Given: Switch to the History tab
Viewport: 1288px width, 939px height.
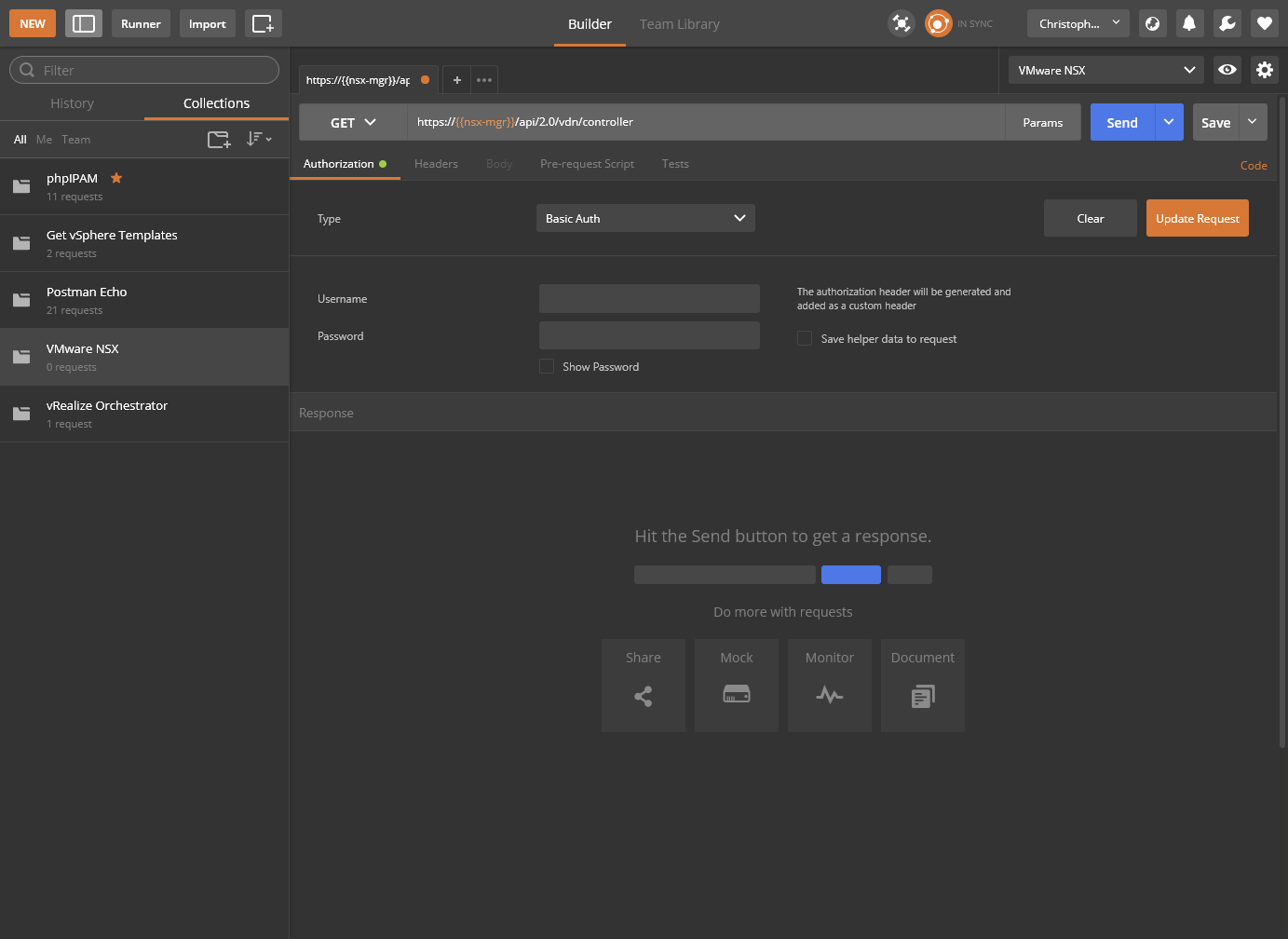Looking at the screenshot, I should tap(72, 103).
